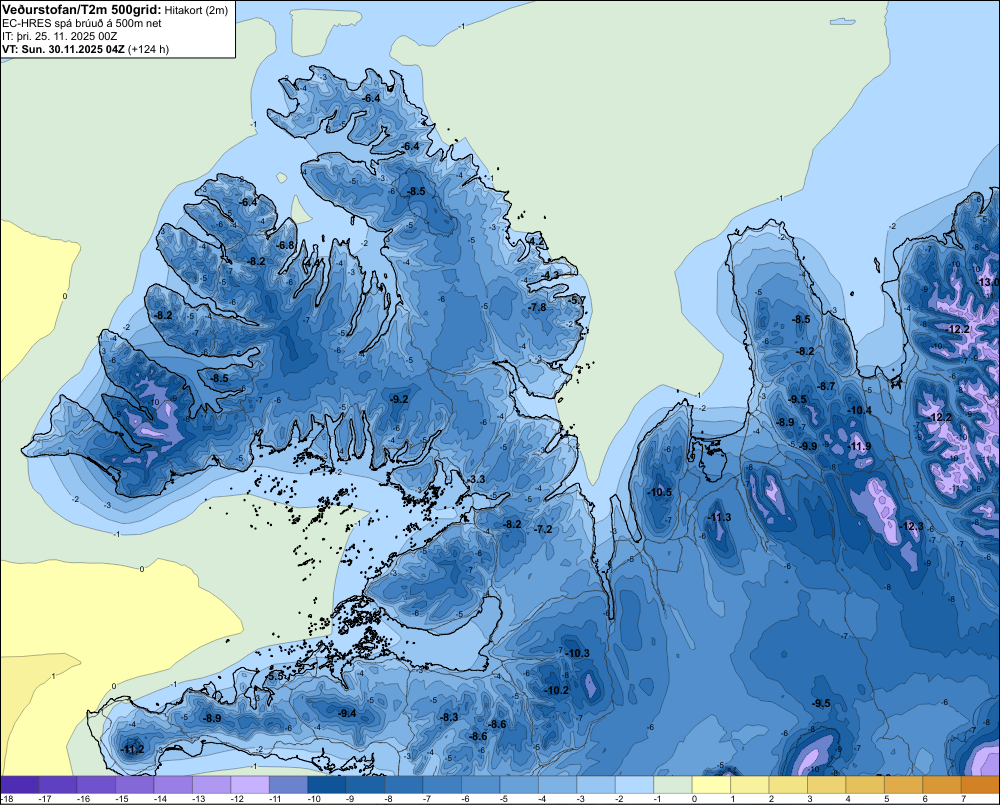Select the -10.3 temperature value
This screenshot has height=805, width=1000.
coord(578,653)
